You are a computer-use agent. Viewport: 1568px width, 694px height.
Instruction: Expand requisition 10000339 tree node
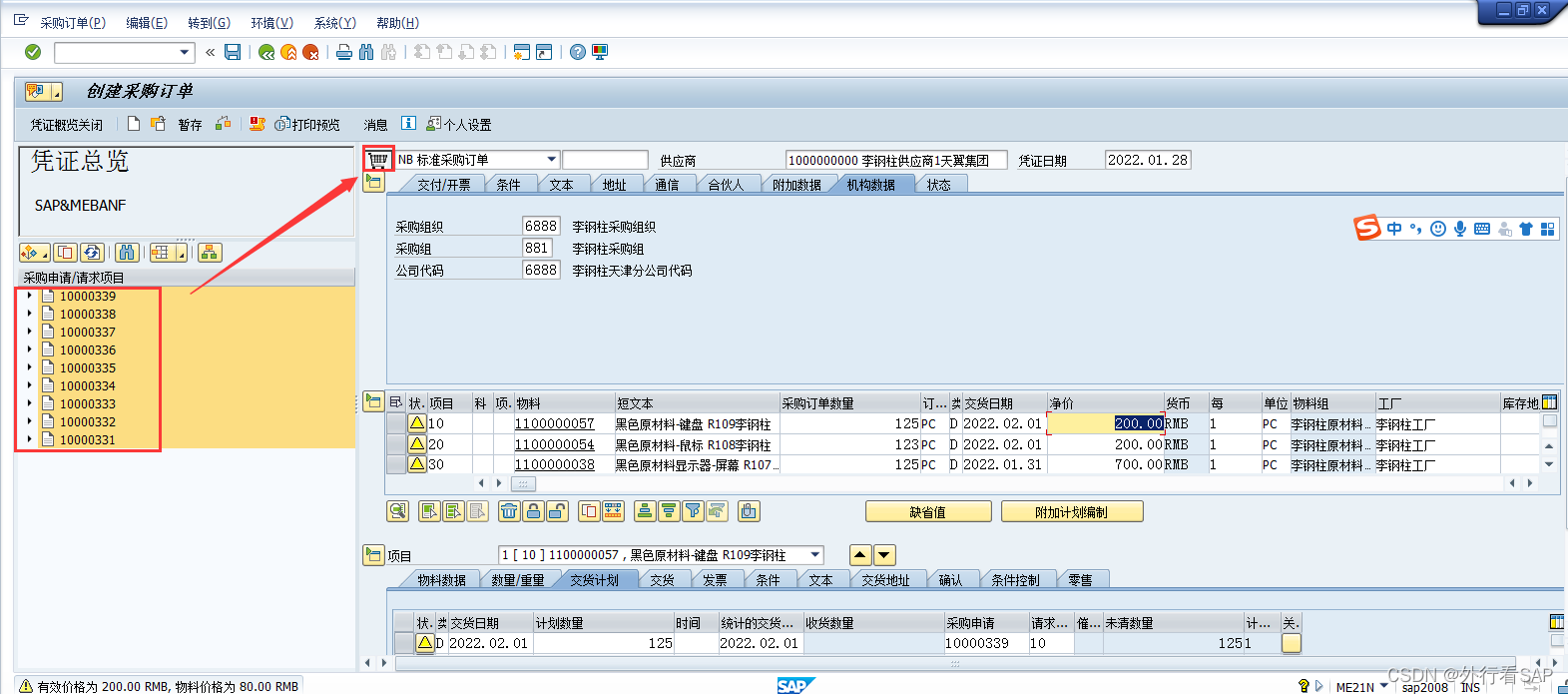tap(29, 296)
